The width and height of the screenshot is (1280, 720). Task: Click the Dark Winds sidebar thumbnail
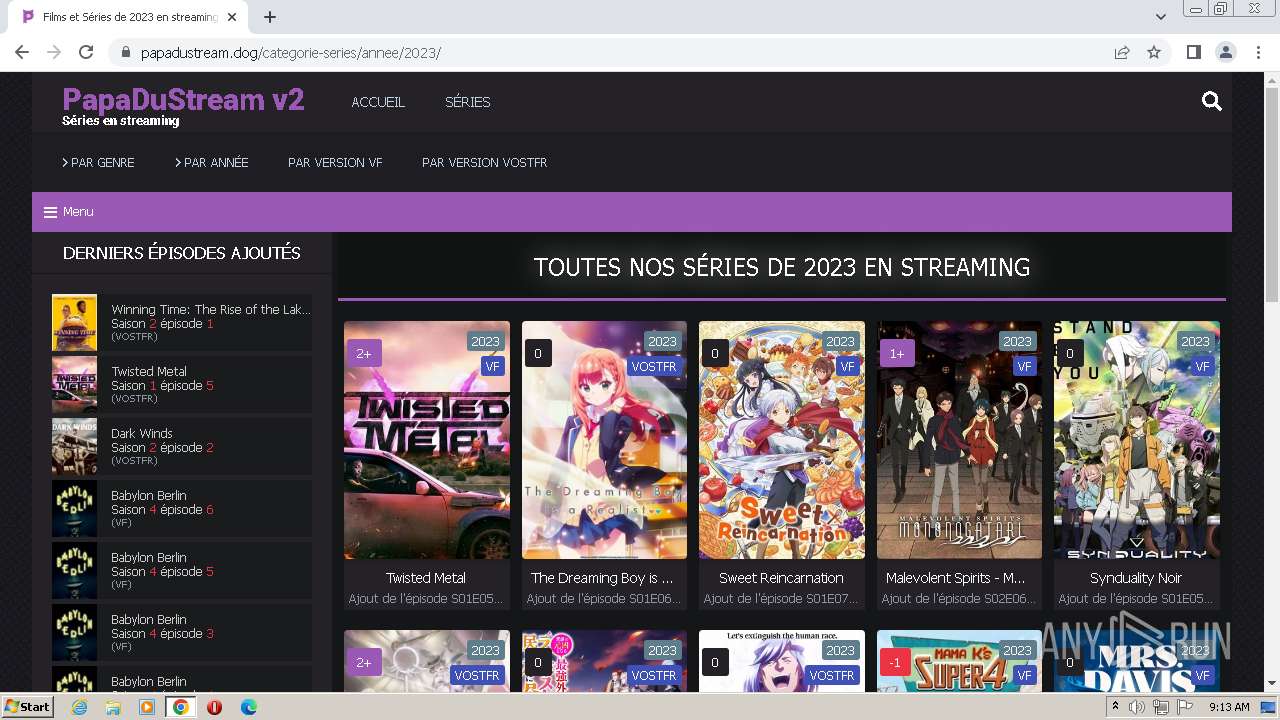(74, 447)
